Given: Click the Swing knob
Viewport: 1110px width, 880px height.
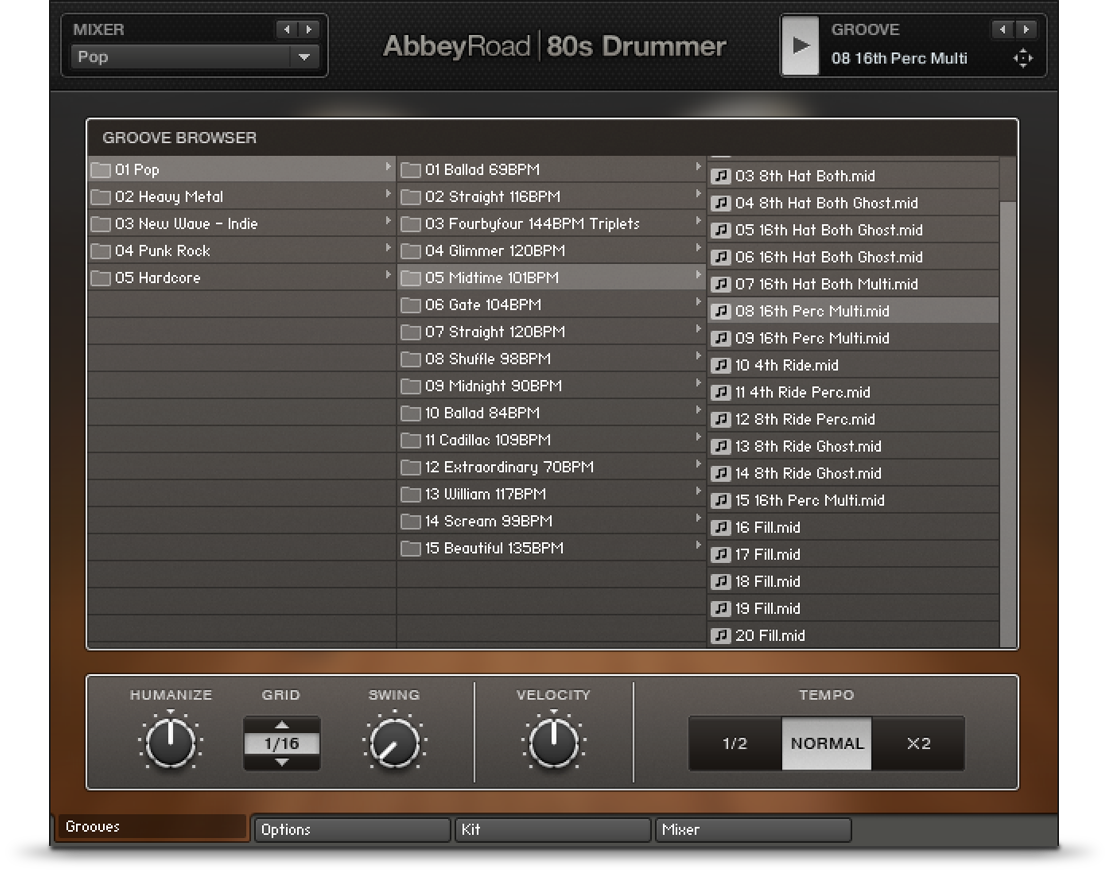Looking at the screenshot, I should tap(394, 742).
